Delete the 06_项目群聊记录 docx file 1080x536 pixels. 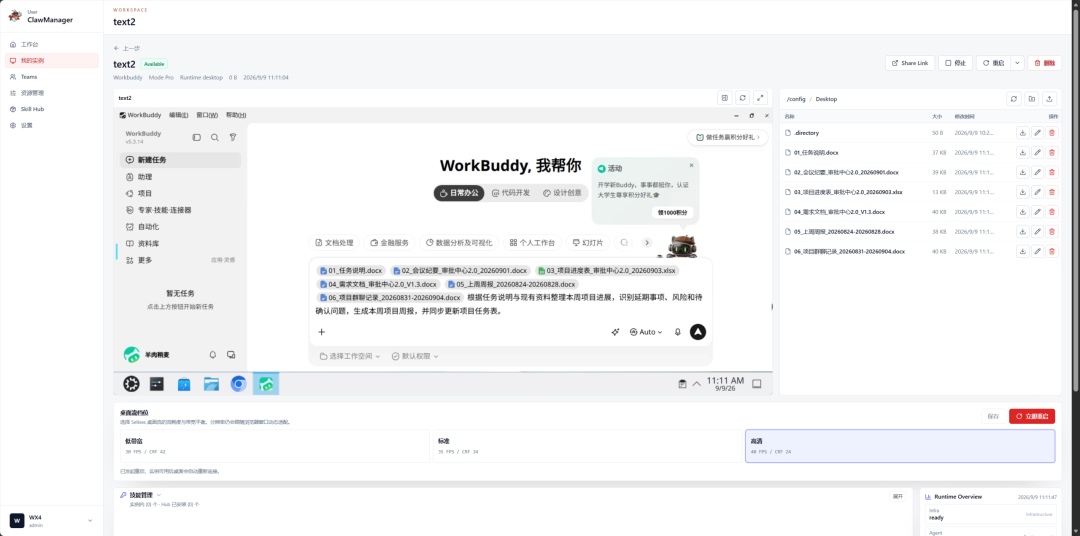(1052, 251)
